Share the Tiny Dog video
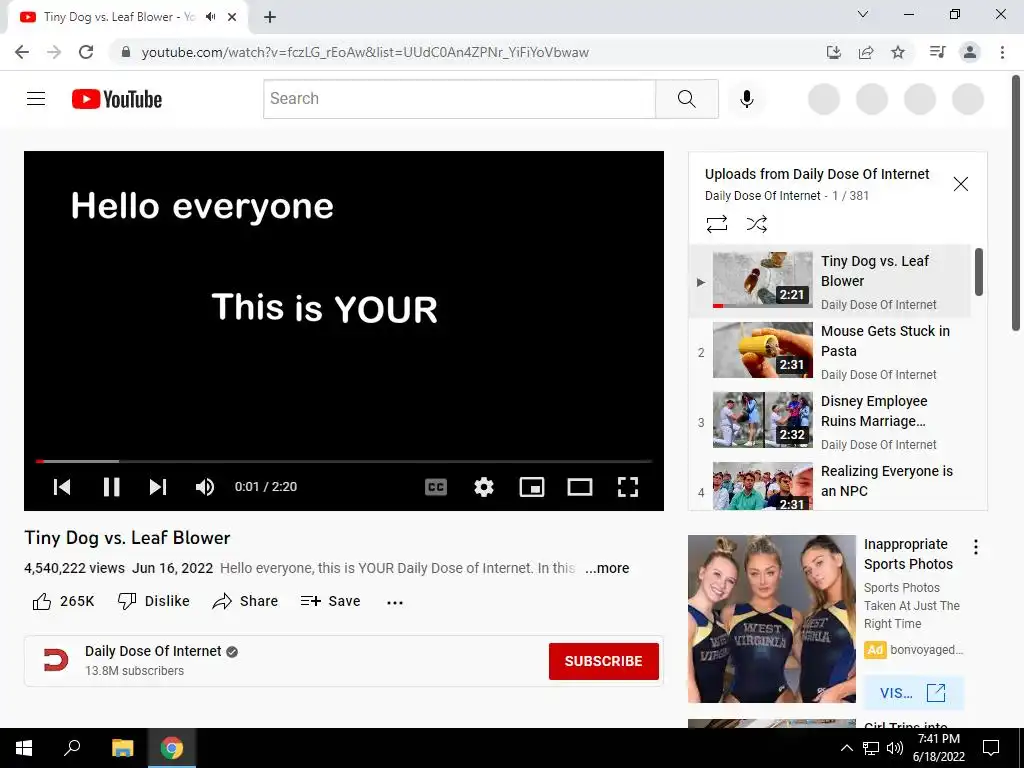This screenshot has width=1024, height=768. click(245, 601)
